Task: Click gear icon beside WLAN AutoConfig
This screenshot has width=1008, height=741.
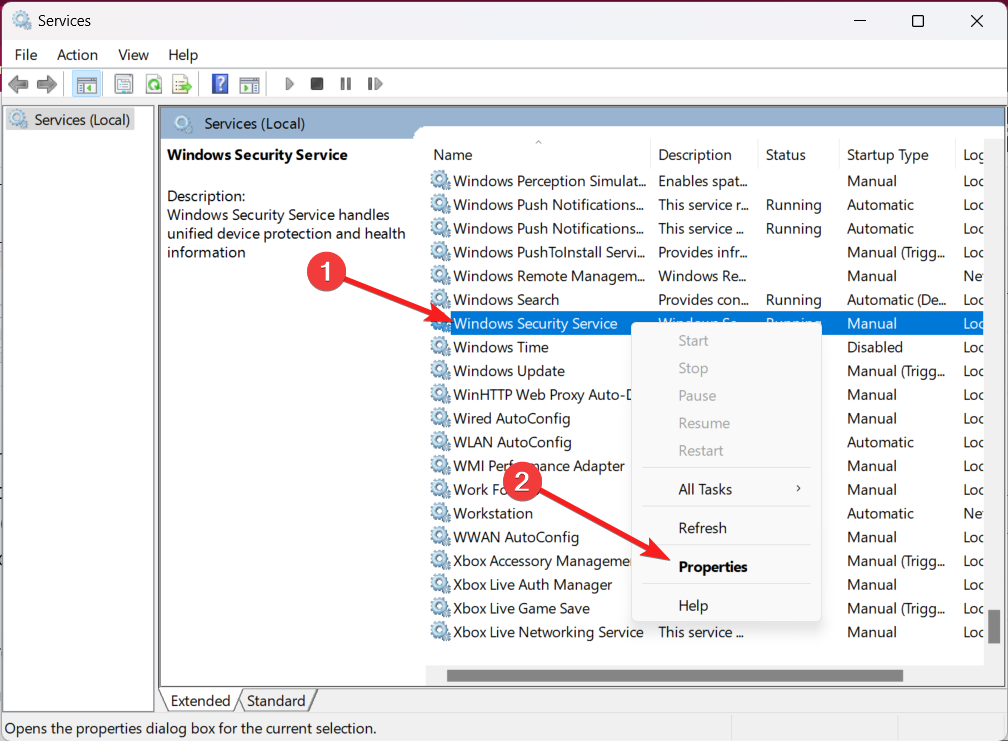Action: 440,442
